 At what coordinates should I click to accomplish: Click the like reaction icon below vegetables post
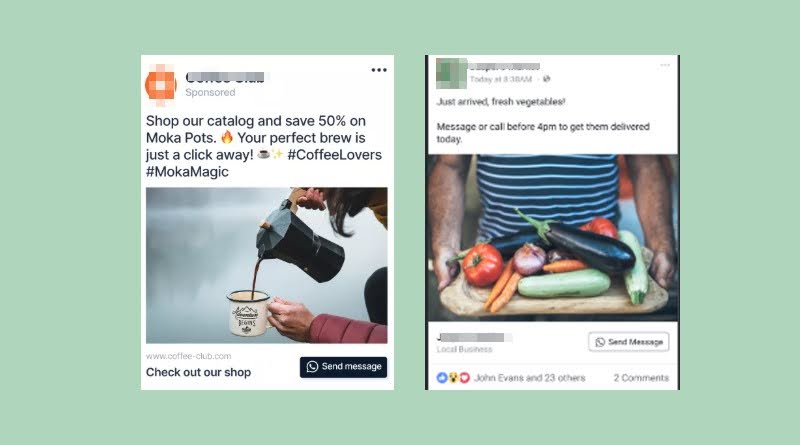tap(442, 378)
